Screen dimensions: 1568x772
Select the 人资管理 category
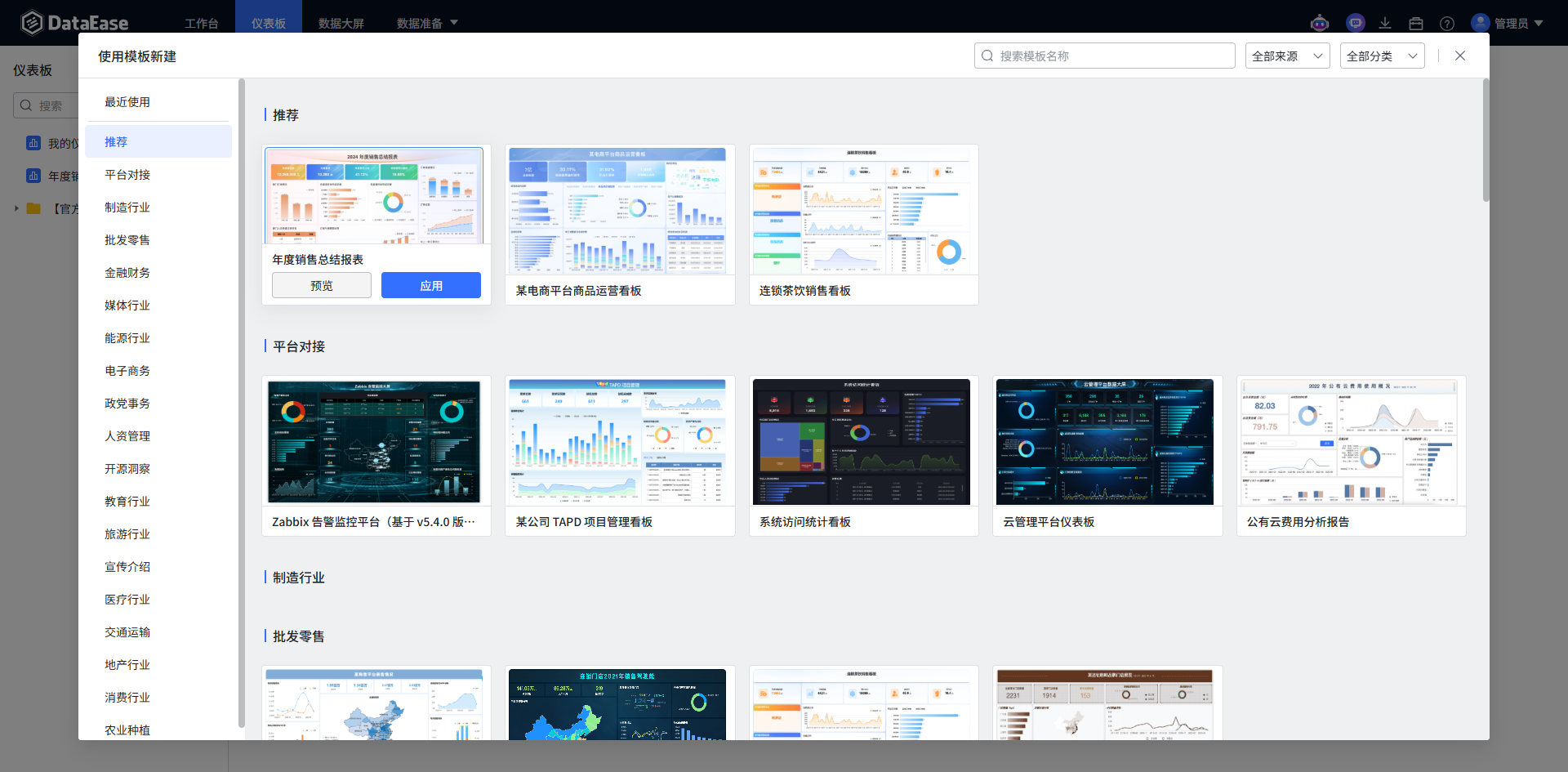click(x=158, y=435)
